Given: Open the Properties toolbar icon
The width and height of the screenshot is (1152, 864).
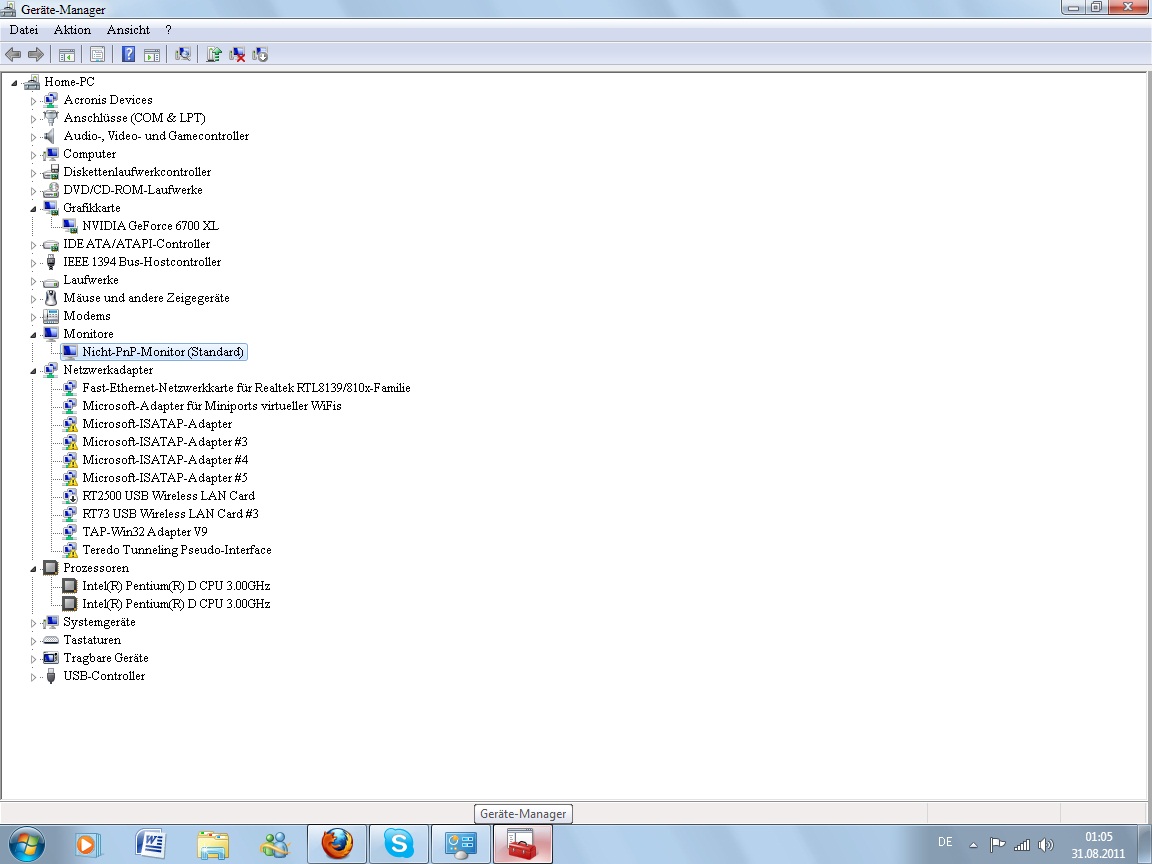Looking at the screenshot, I should pyautogui.click(x=97, y=54).
